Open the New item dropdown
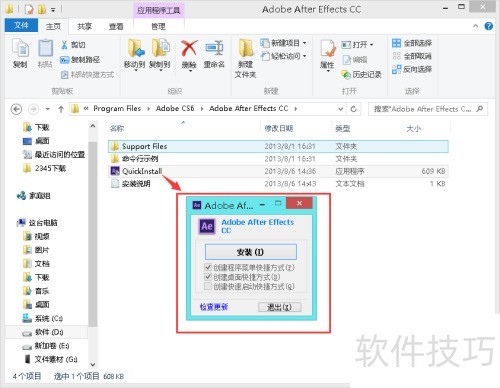The height and width of the screenshot is (388, 500). [x=283, y=43]
